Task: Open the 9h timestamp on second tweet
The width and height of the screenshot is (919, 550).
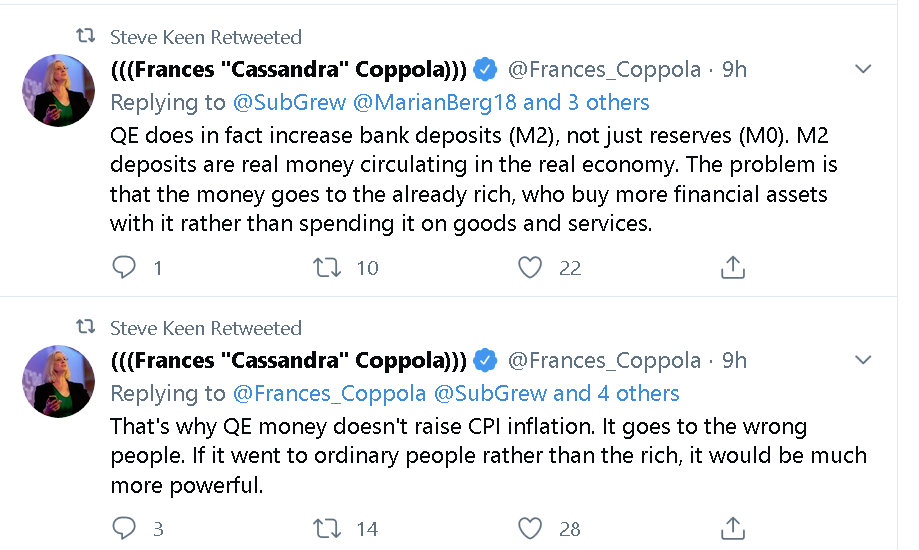Action: (x=734, y=360)
